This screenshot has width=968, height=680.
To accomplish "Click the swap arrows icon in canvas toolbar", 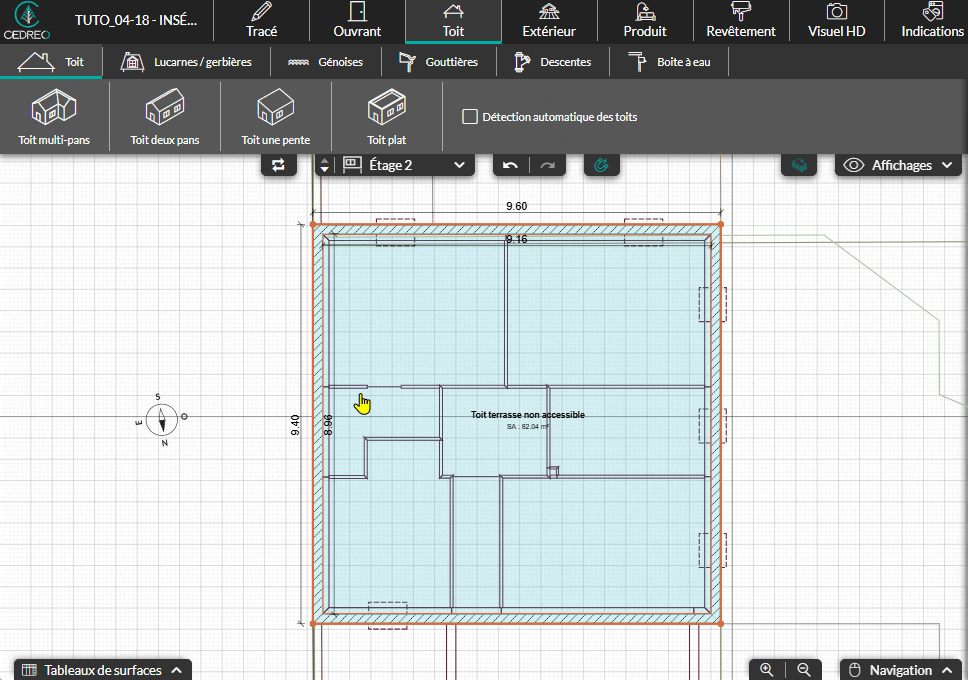I will point(279,165).
